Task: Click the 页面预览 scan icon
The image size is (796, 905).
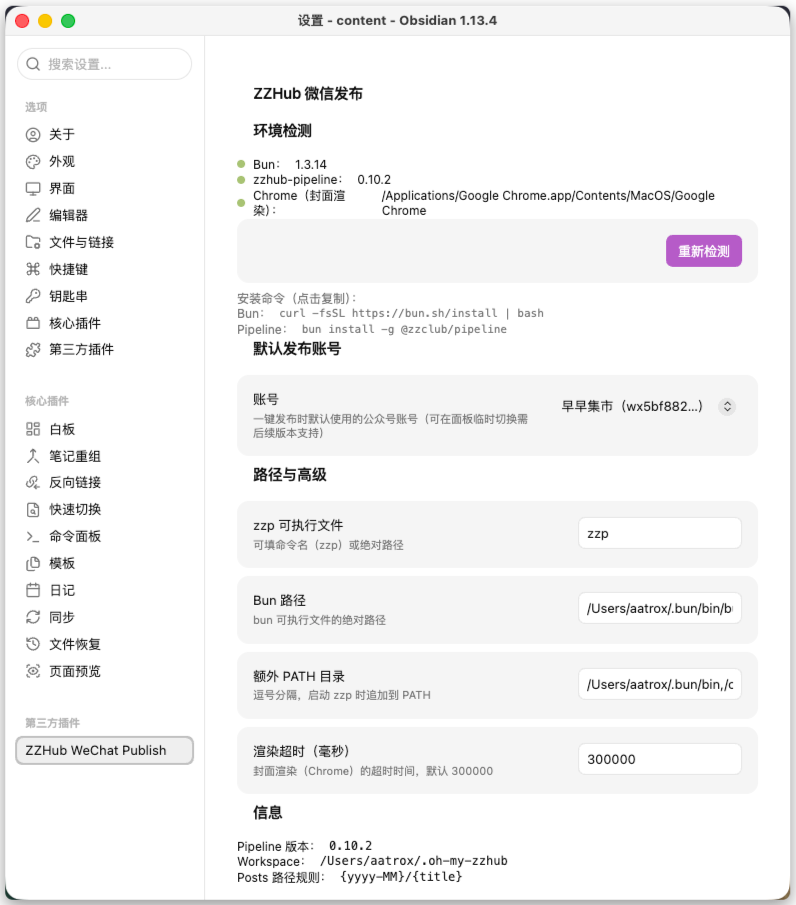Action: click(x=33, y=671)
